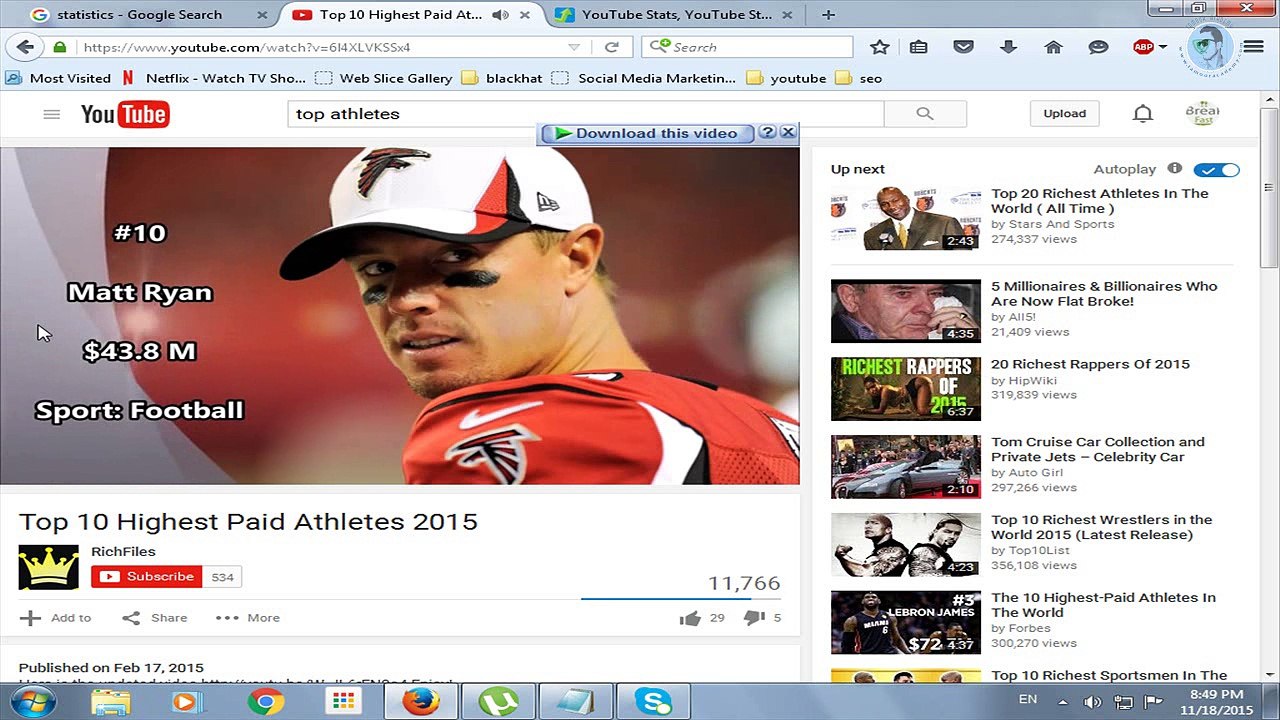Open the Top 10 Richest Wrestlers thumbnail
Viewport: 1280px width, 720px height.
[x=906, y=544]
